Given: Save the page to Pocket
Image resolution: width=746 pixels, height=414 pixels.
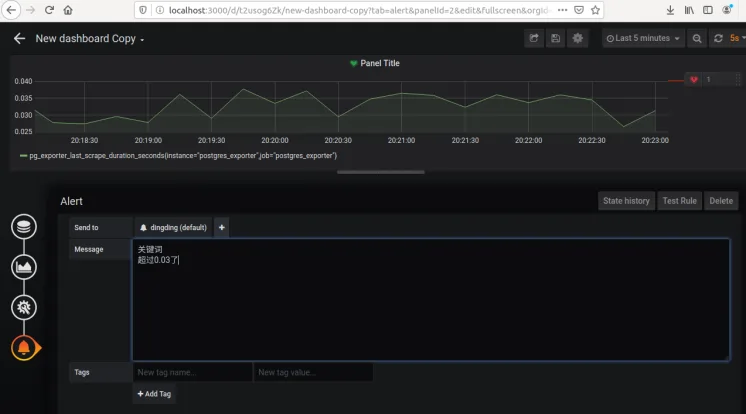Looking at the screenshot, I should click(579, 10).
